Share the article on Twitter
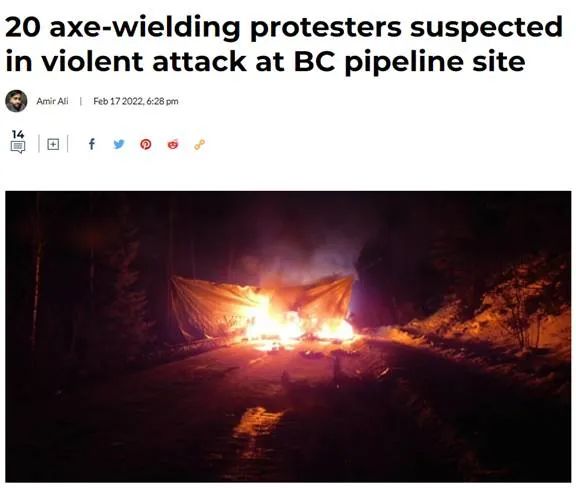Screen dimensions: 576x488 click(x=119, y=144)
